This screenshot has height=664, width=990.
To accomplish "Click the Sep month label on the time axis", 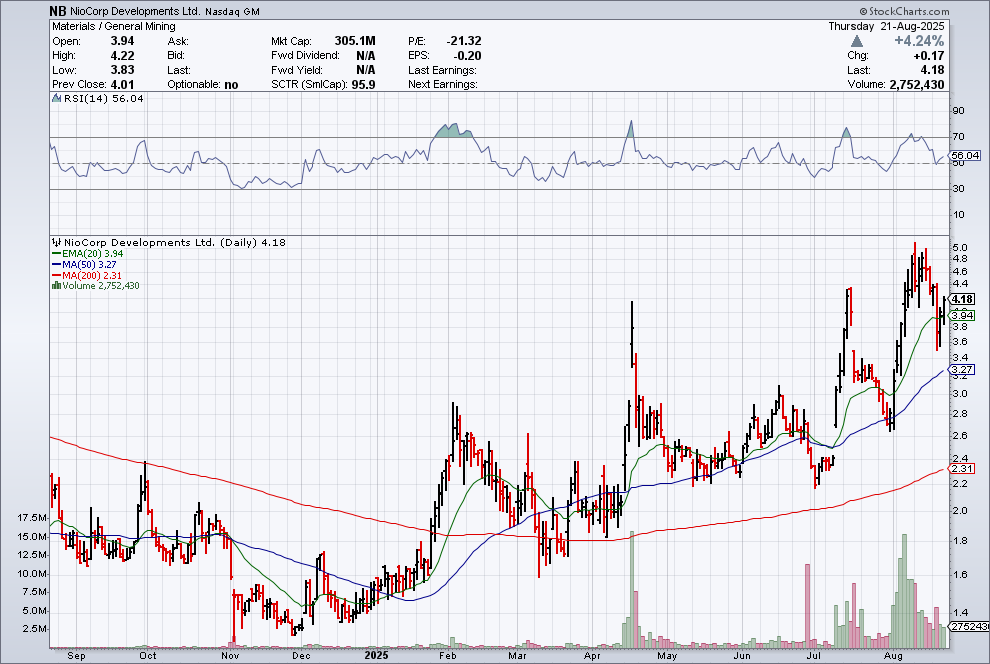I will click(x=76, y=655).
